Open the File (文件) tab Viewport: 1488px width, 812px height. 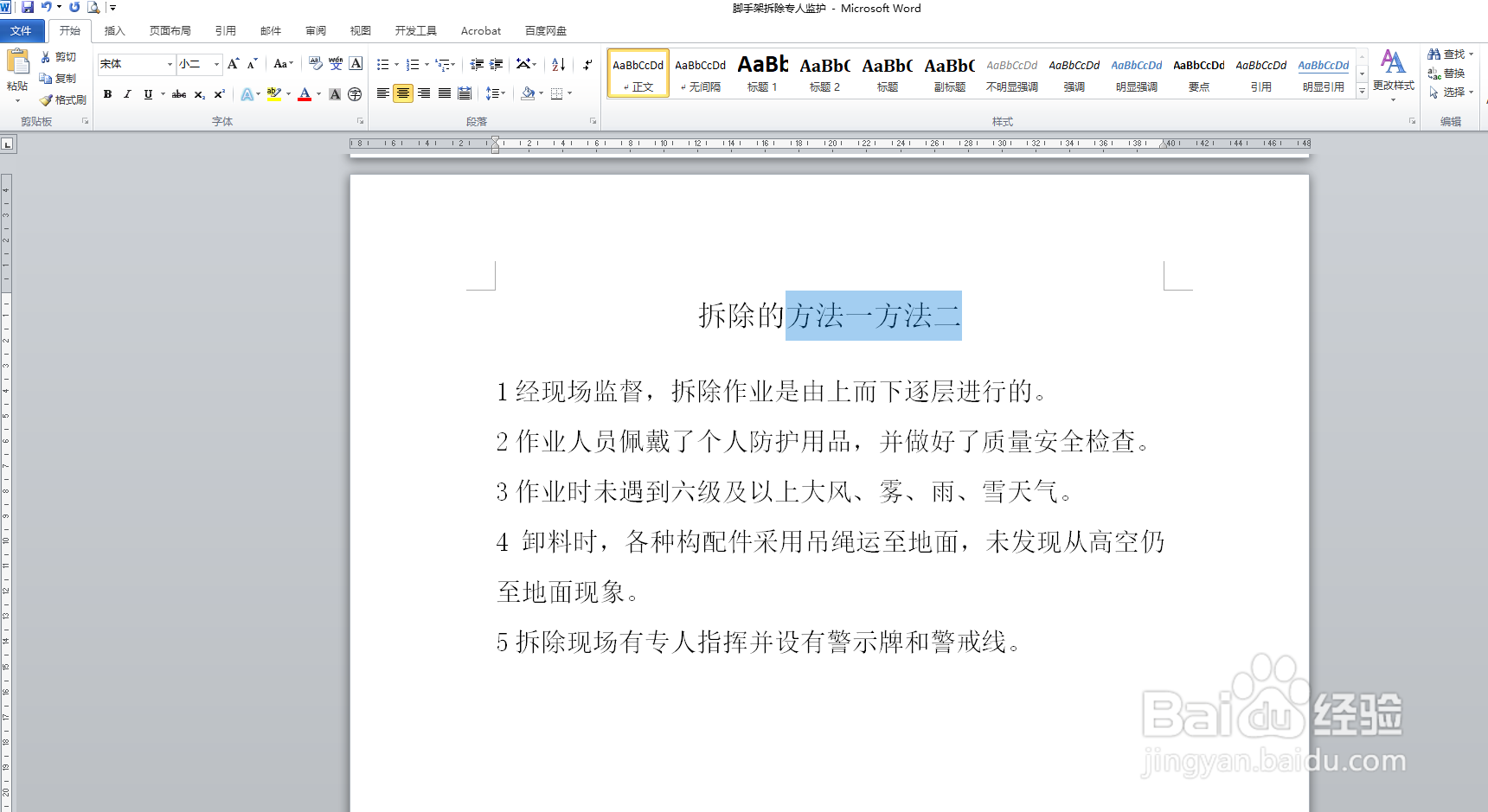(x=22, y=31)
